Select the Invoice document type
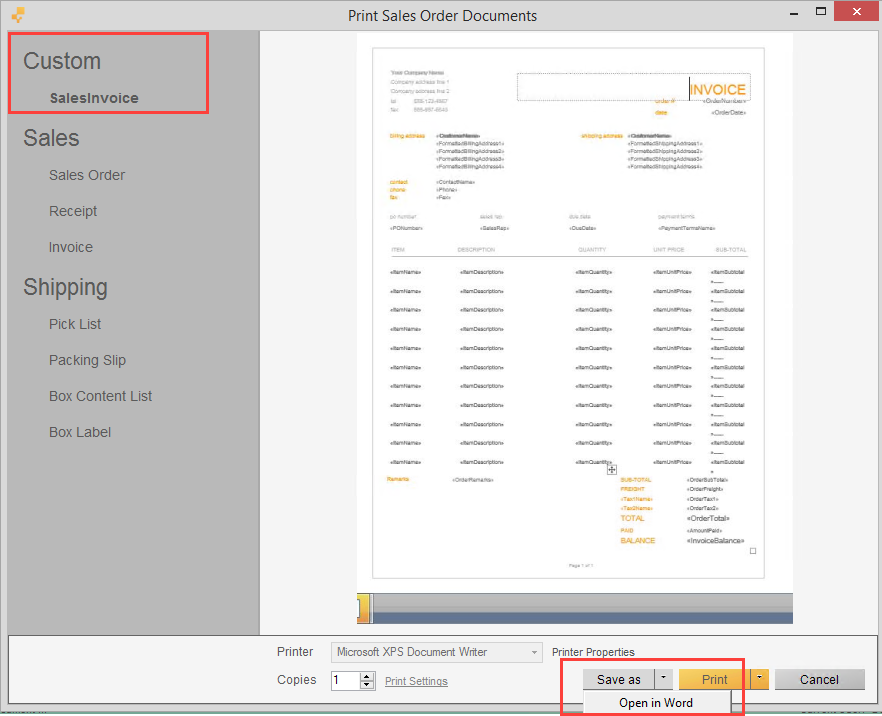Viewport: 882px width, 716px height. point(70,247)
